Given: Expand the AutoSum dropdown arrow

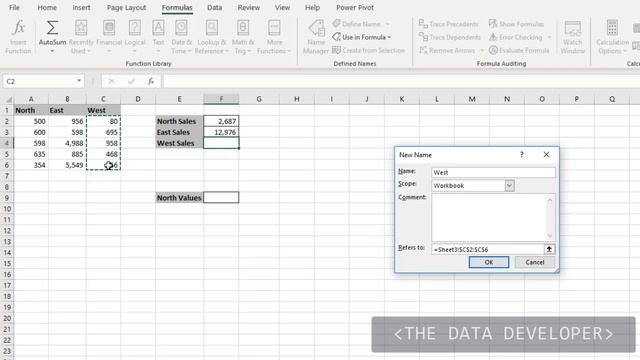Looking at the screenshot, I should click(52, 51).
